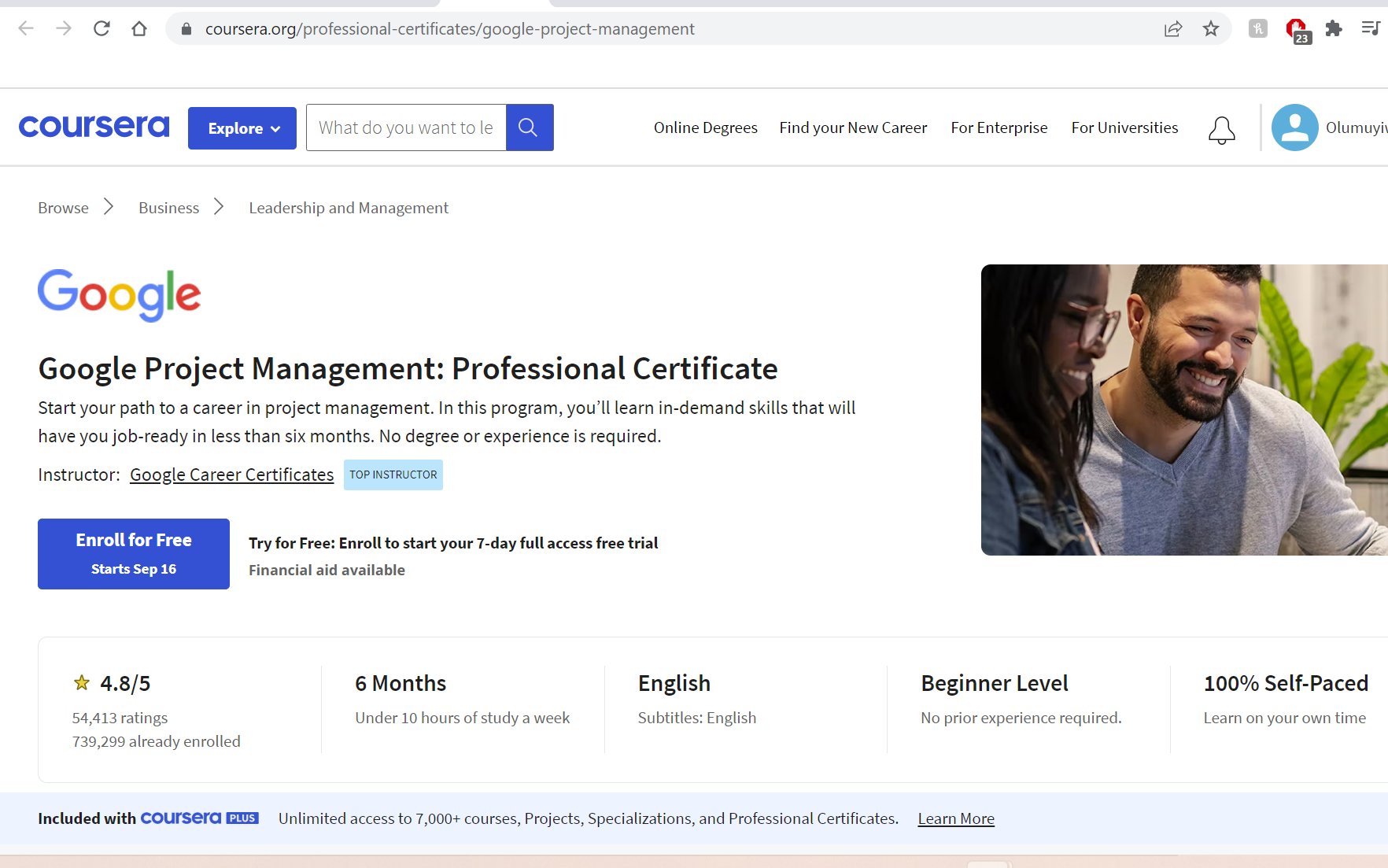Click the Try for Free trial text
The width and height of the screenshot is (1388, 868).
[x=453, y=543]
